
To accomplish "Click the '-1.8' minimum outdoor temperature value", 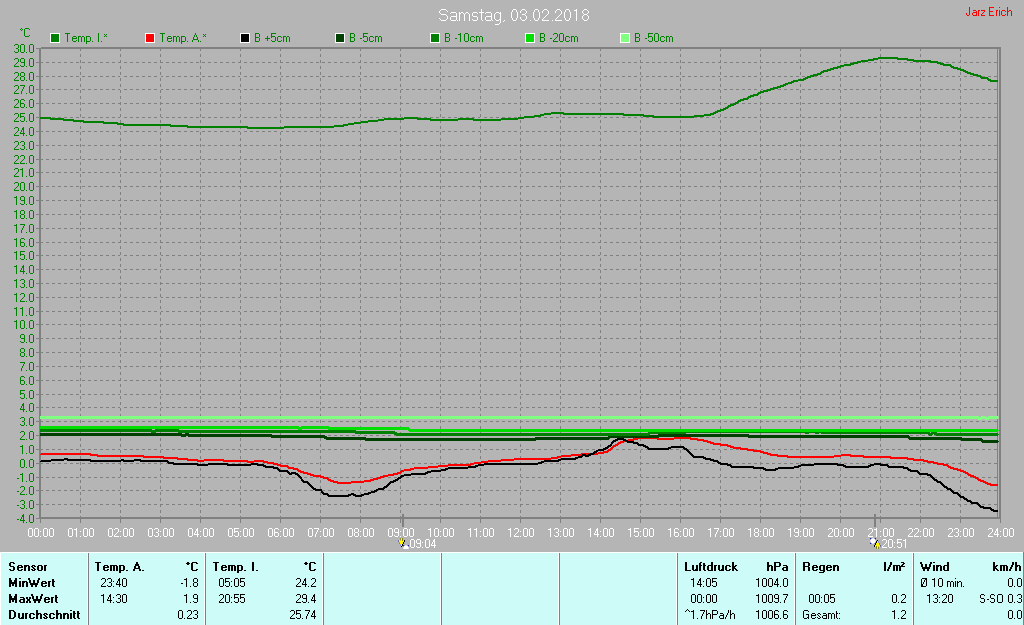I will 189,583.
